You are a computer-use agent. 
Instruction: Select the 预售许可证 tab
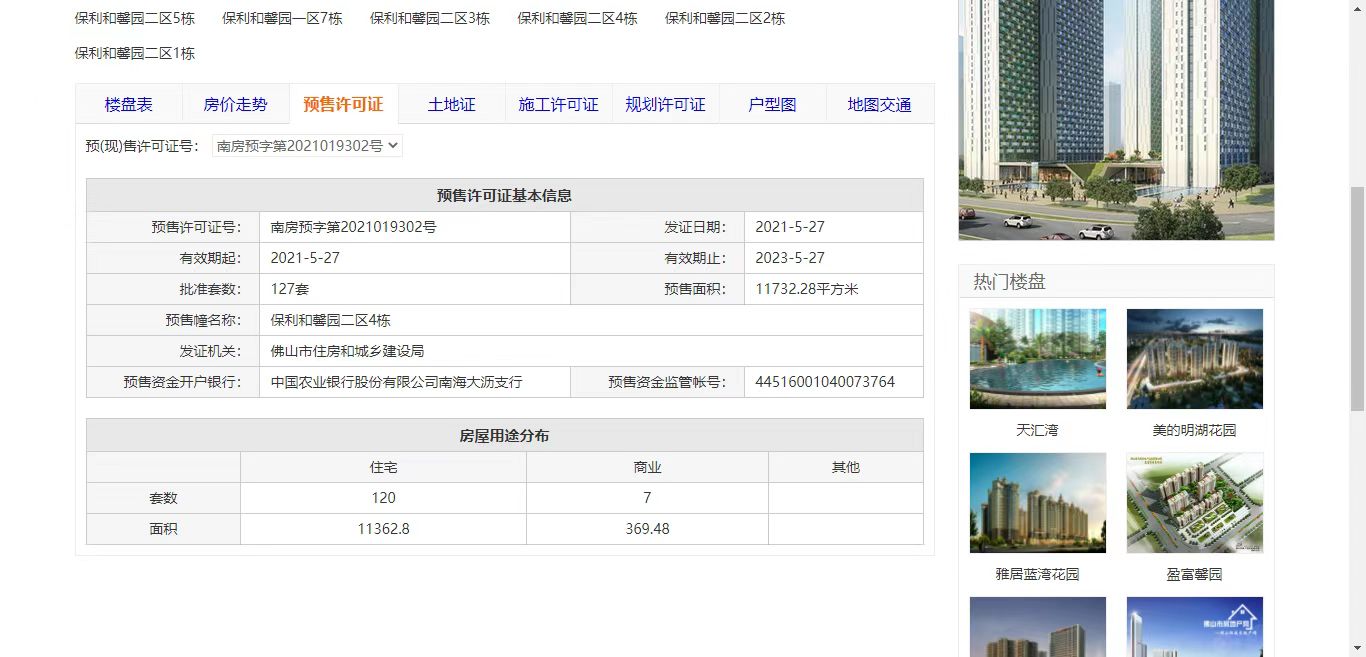(x=343, y=104)
